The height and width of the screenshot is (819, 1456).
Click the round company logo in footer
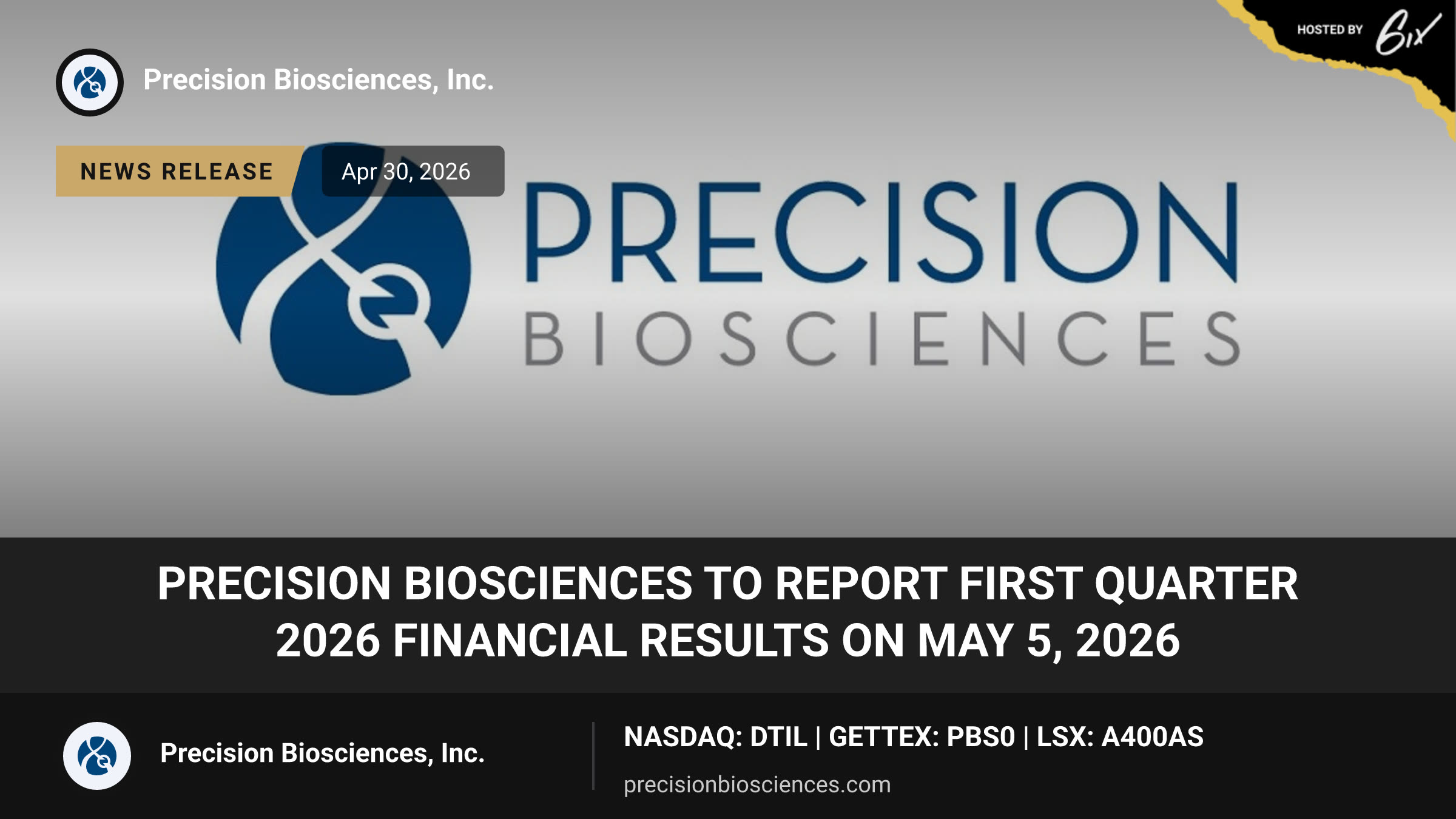pyautogui.click(x=97, y=756)
